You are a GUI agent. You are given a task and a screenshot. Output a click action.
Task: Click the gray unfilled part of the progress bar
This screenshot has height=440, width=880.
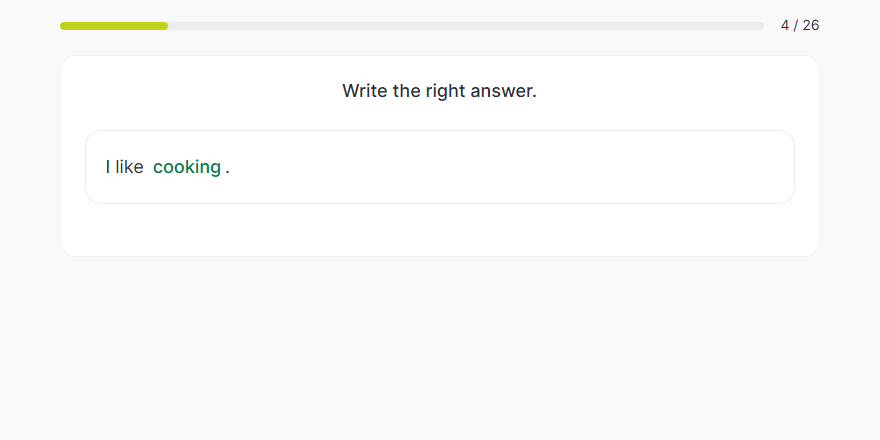(465, 26)
